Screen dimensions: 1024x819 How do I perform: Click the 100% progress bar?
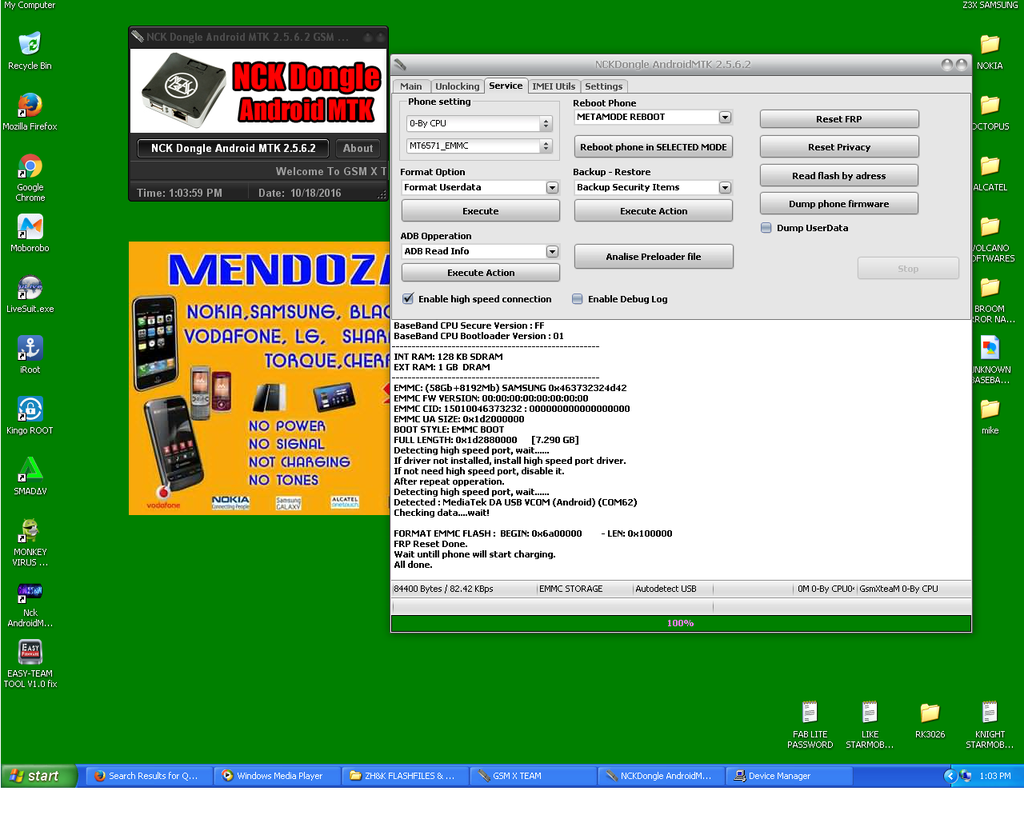pyautogui.click(x=680, y=623)
